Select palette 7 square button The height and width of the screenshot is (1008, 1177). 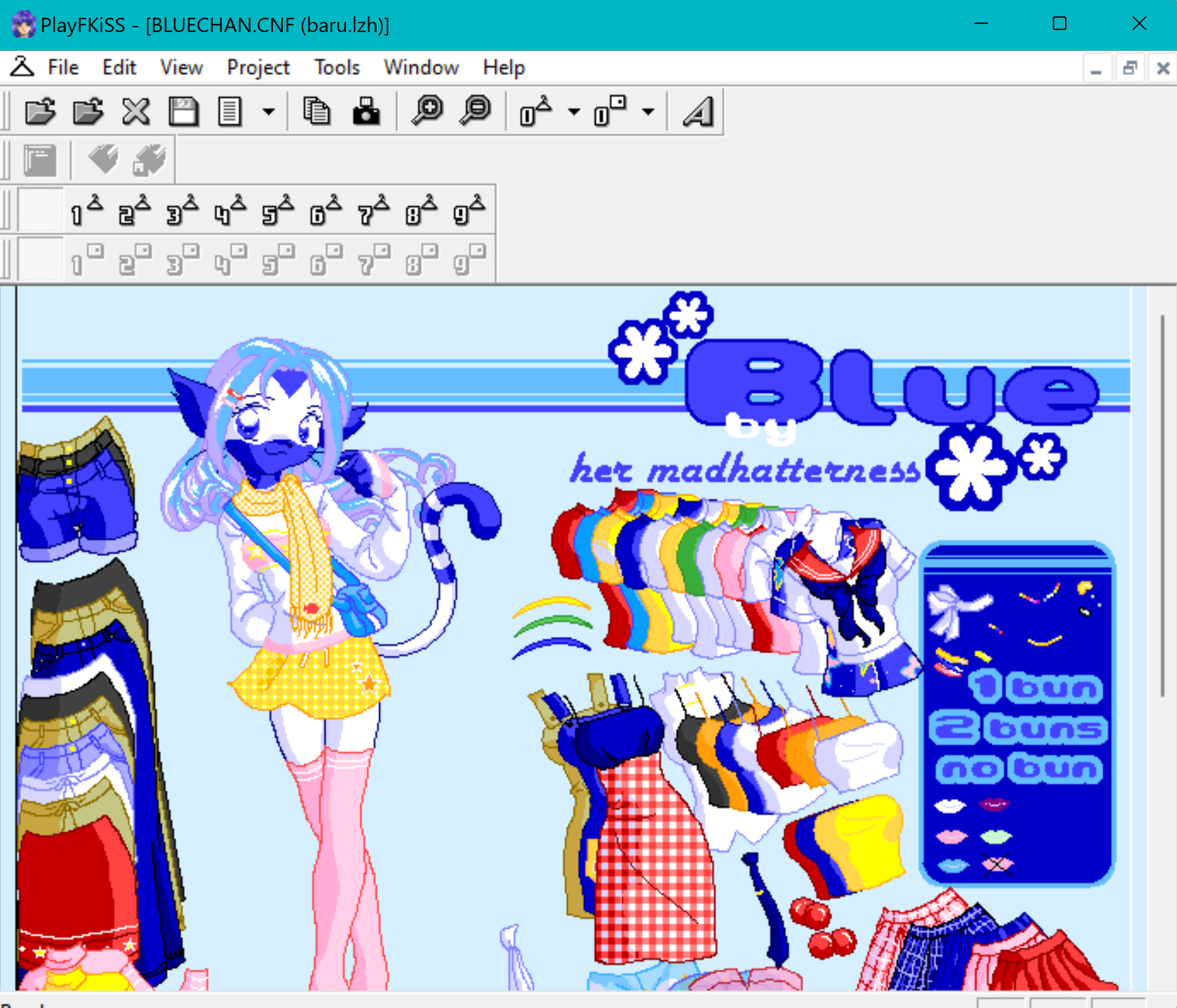[x=374, y=259]
